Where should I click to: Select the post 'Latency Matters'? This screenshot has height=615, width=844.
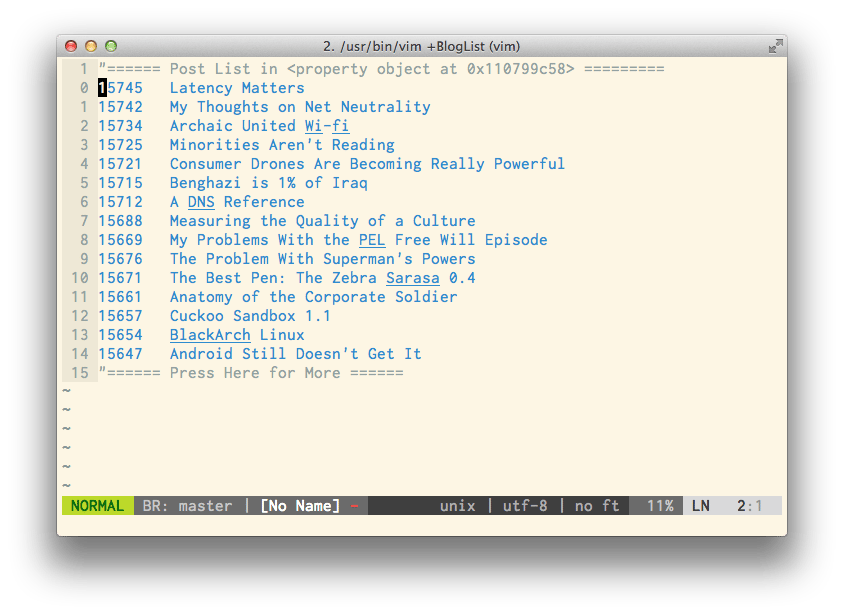tap(237, 88)
